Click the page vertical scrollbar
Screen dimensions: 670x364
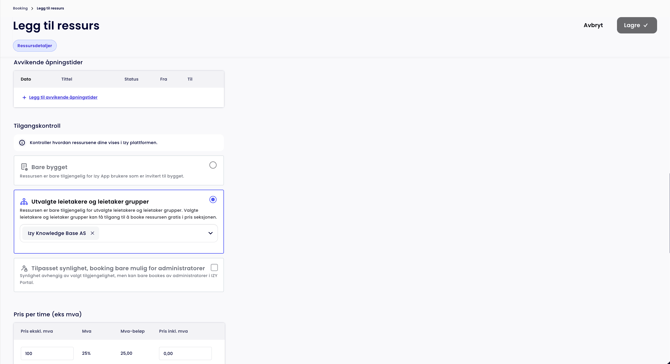pos(668,214)
